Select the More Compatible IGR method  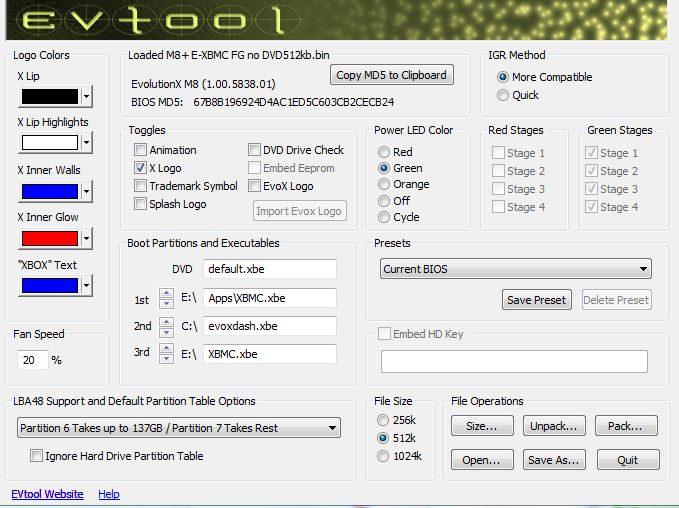pos(502,77)
